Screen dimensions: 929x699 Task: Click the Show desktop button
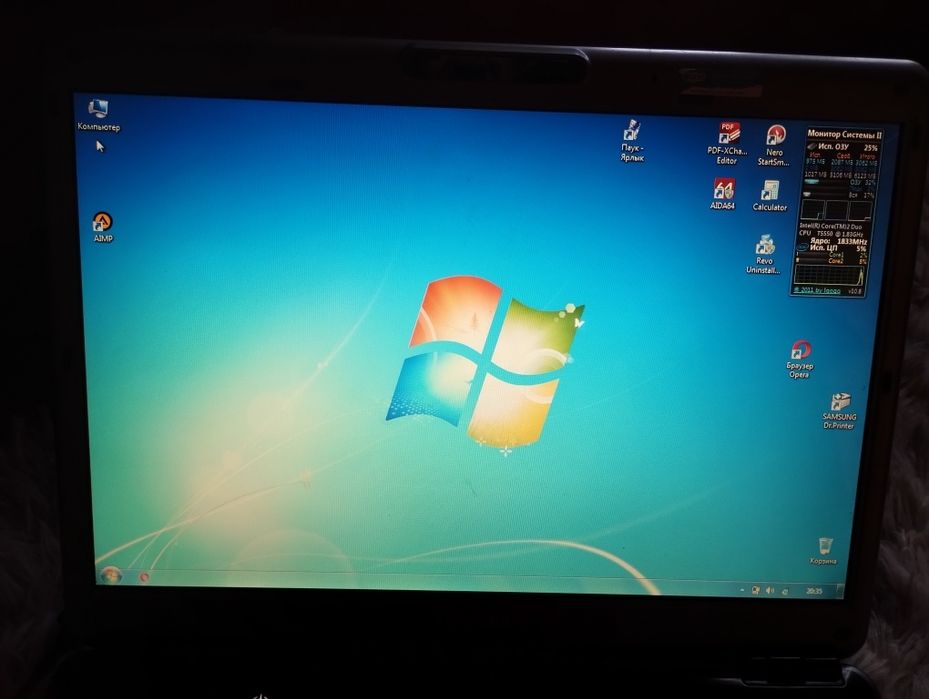[839, 591]
